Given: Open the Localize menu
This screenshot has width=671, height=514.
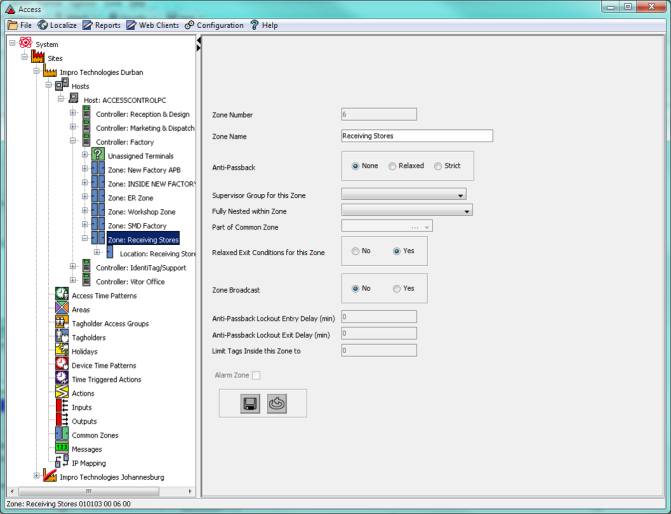Looking at the screenshot, I should click(x=57, y=25).
